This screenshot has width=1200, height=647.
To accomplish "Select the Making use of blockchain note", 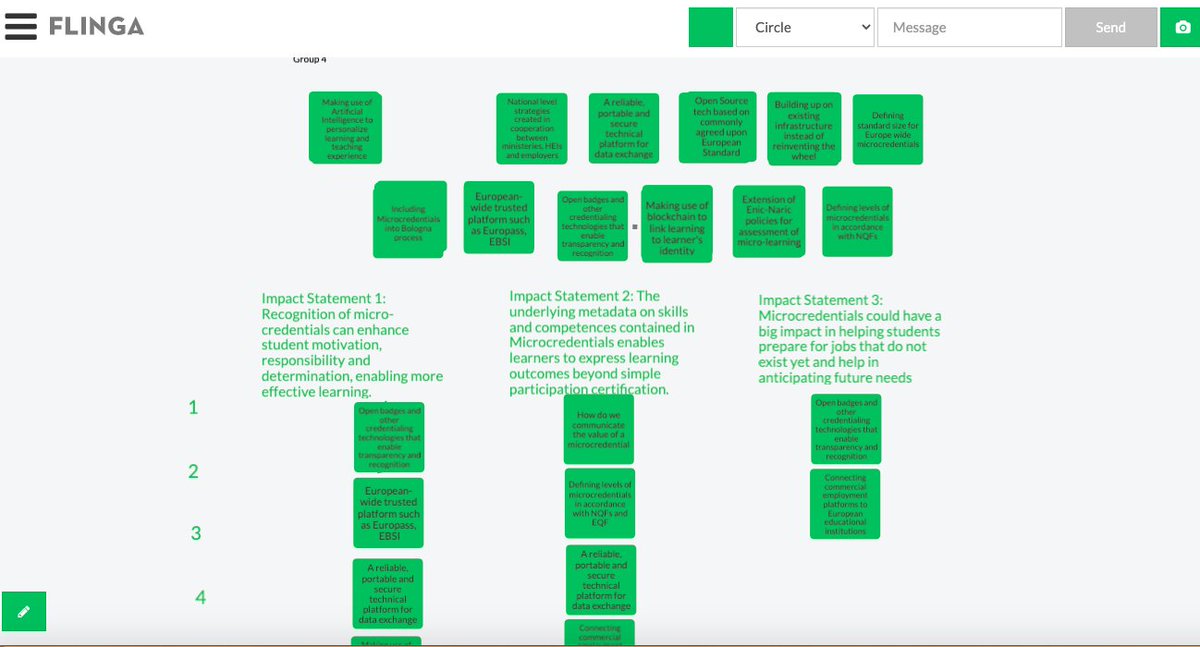I will point(677,224).
